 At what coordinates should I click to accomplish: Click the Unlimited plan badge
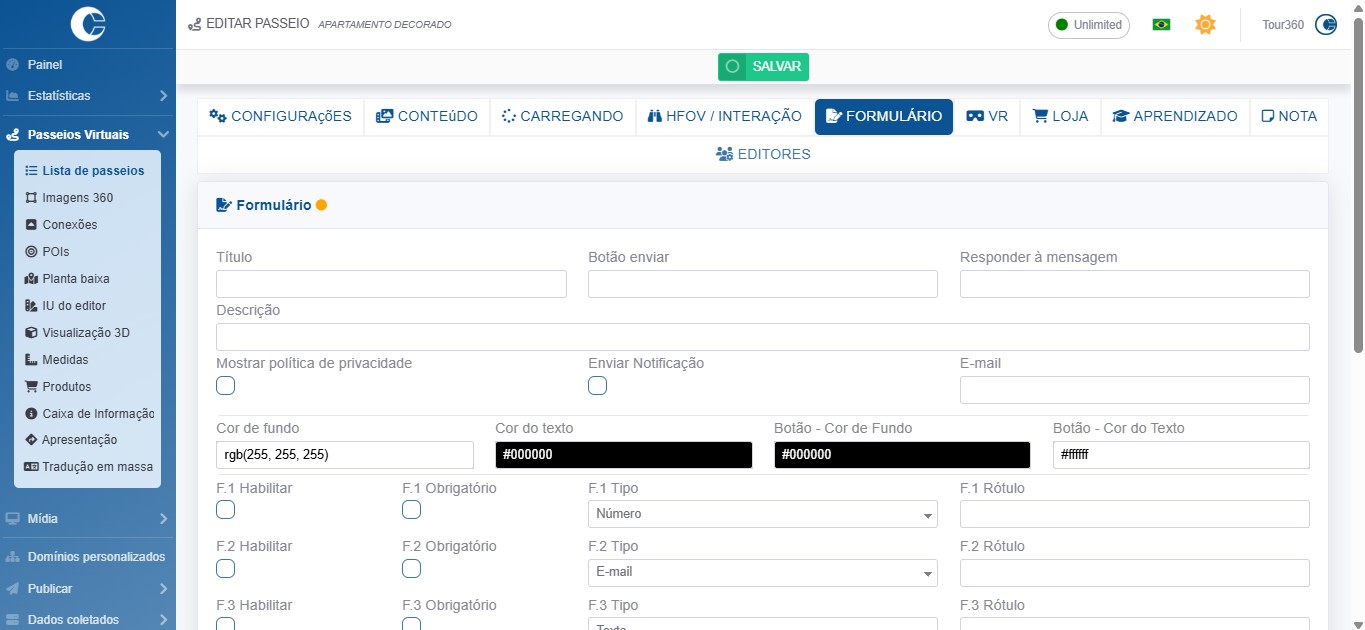[1088, 25]
